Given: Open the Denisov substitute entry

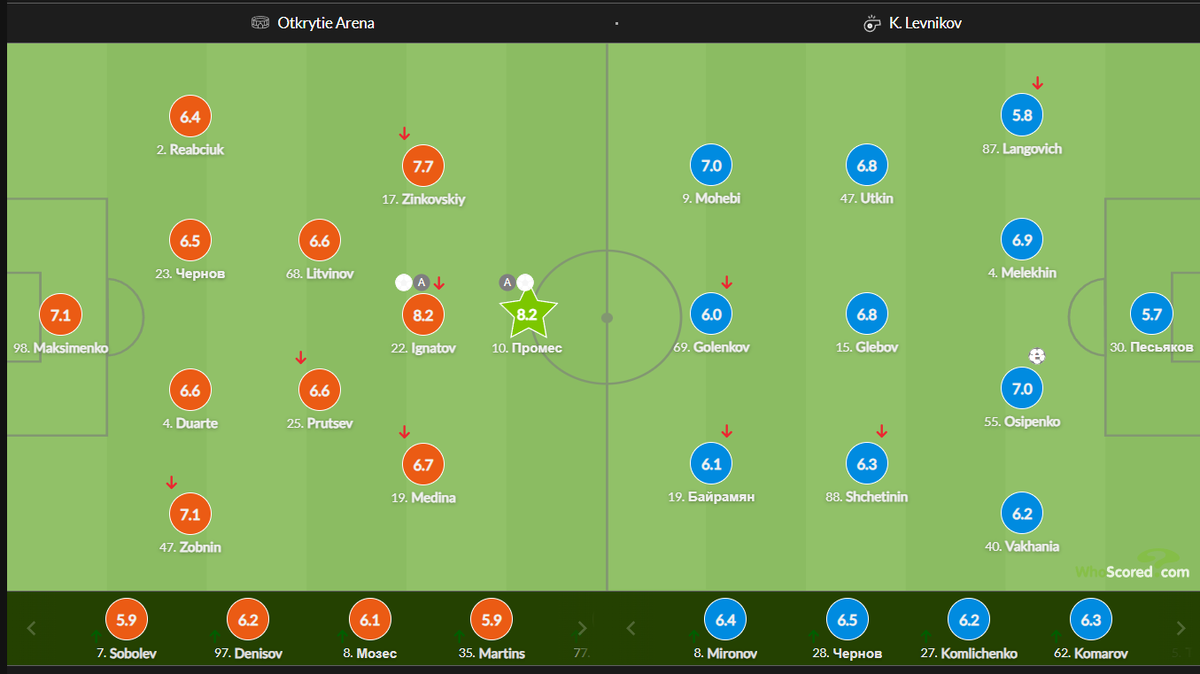Looking at the screenshot, I should (247, 630).
